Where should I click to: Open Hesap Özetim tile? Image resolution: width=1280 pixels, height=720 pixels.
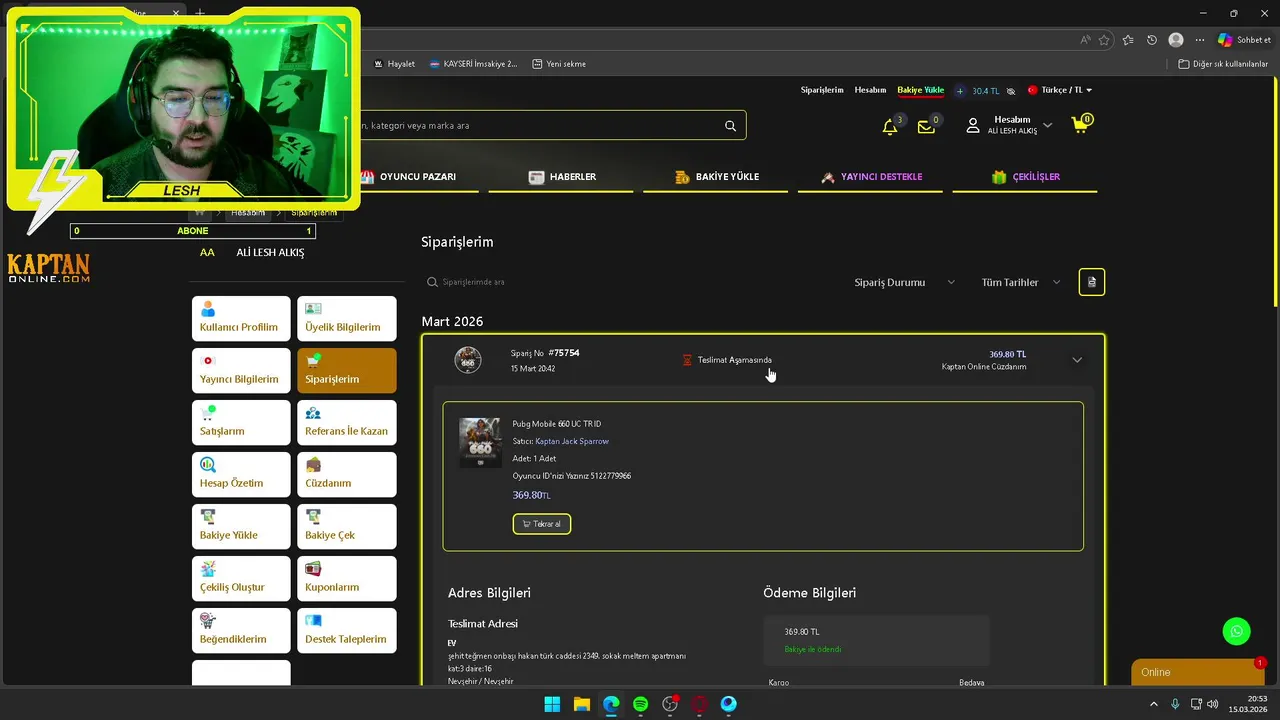(x=241, y=474)
